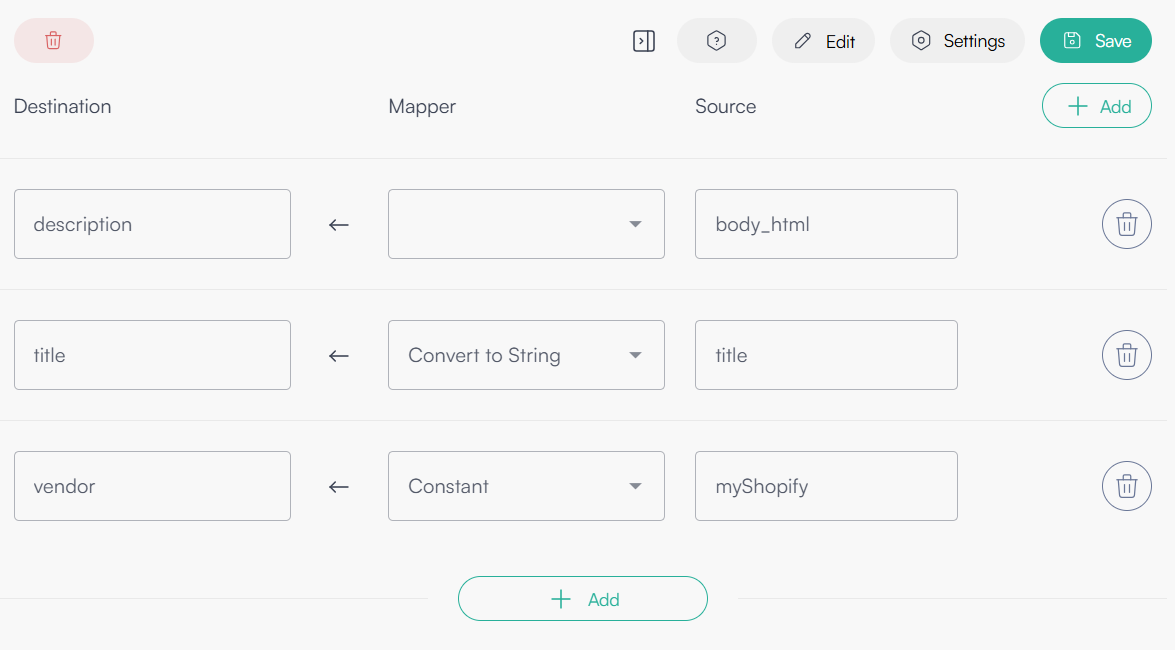This screenshot has width=1175, height=650.
Task: Click the description destination field
Action: [x=152, y=224]
